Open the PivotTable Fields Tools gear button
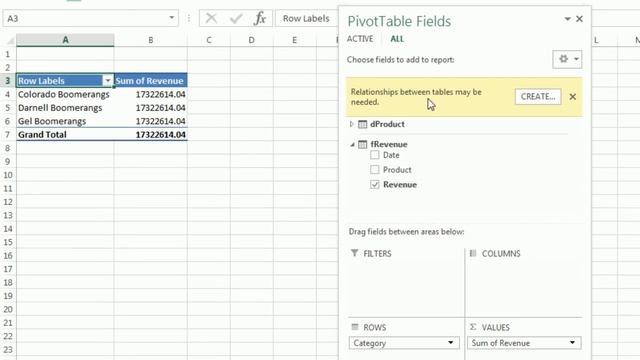The height and width of the screenshot is (360, 640). (x=567, y=59)
